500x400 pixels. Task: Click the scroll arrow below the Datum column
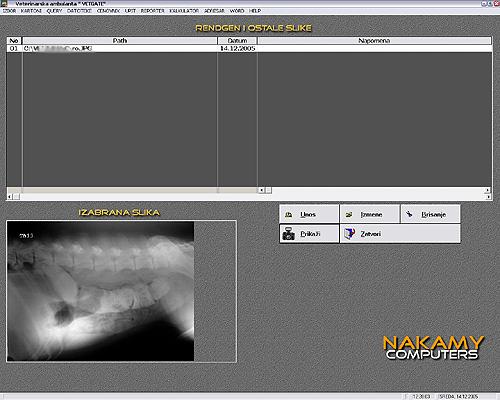pos(262,190)
